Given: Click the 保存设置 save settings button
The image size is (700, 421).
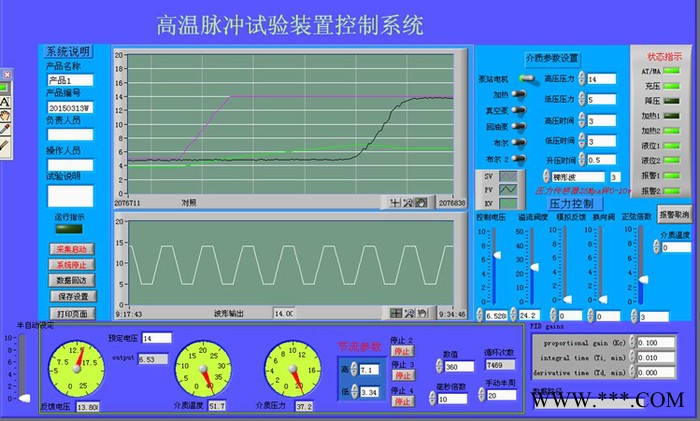Looking at the screenshot, I should click(73, 296).
